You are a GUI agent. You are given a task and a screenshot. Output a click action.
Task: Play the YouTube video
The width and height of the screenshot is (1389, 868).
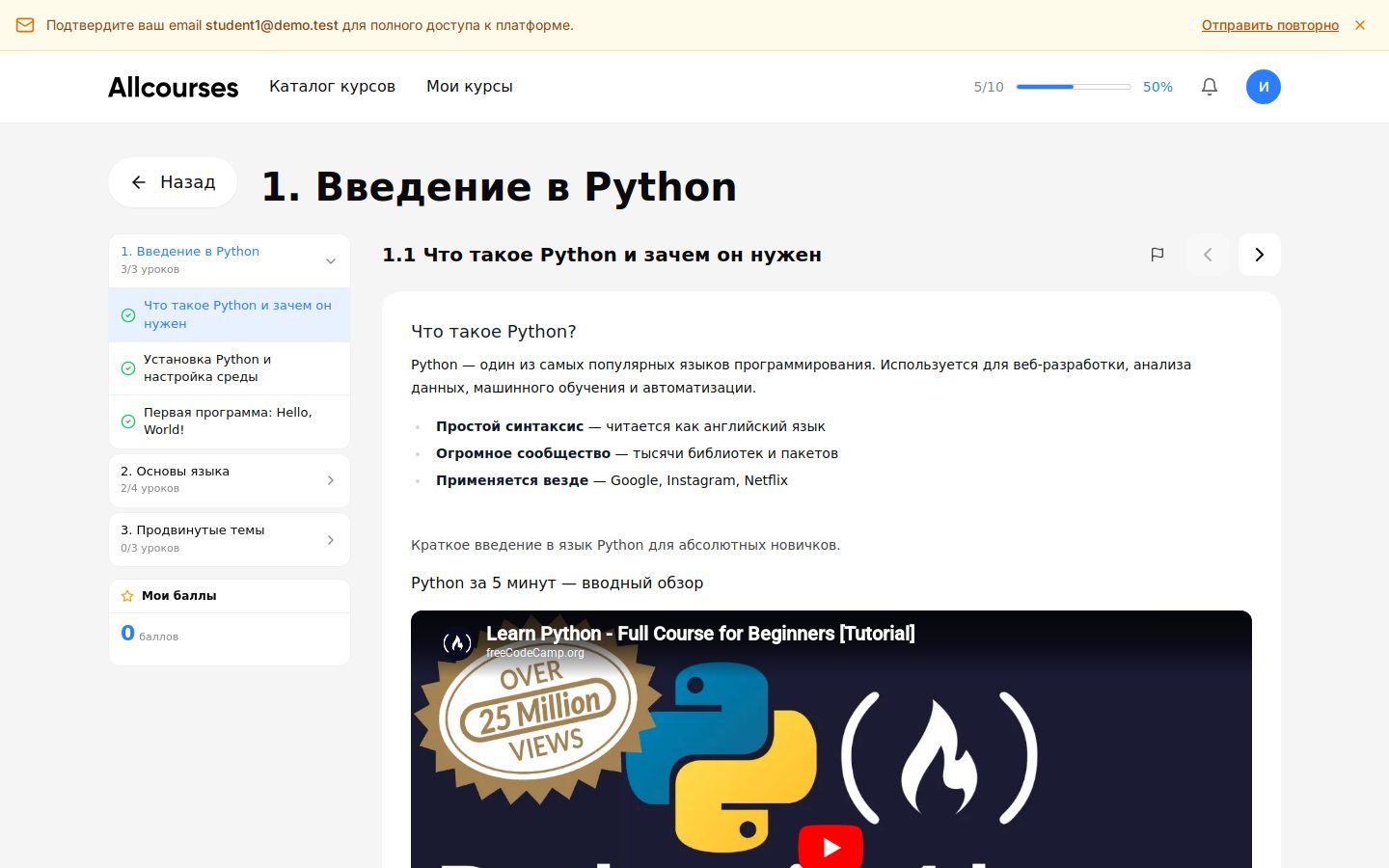(x=831, y=847)
